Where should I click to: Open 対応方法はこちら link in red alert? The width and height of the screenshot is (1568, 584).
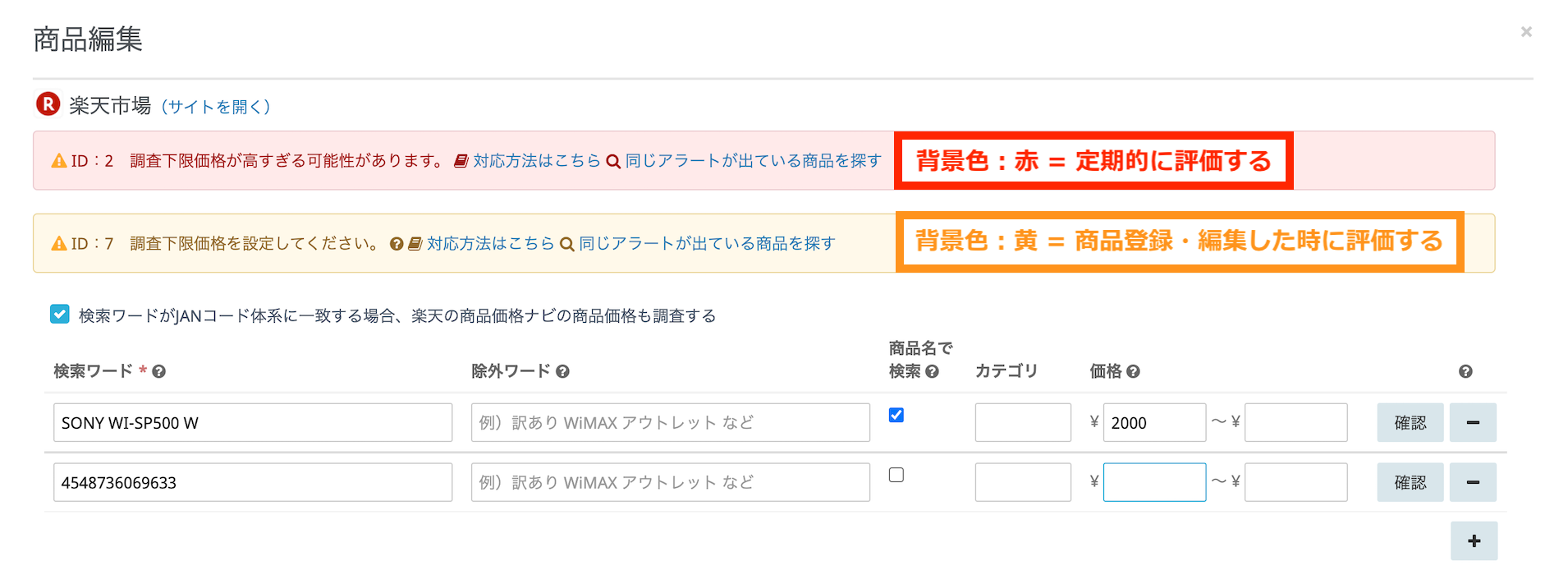[536, 161]
